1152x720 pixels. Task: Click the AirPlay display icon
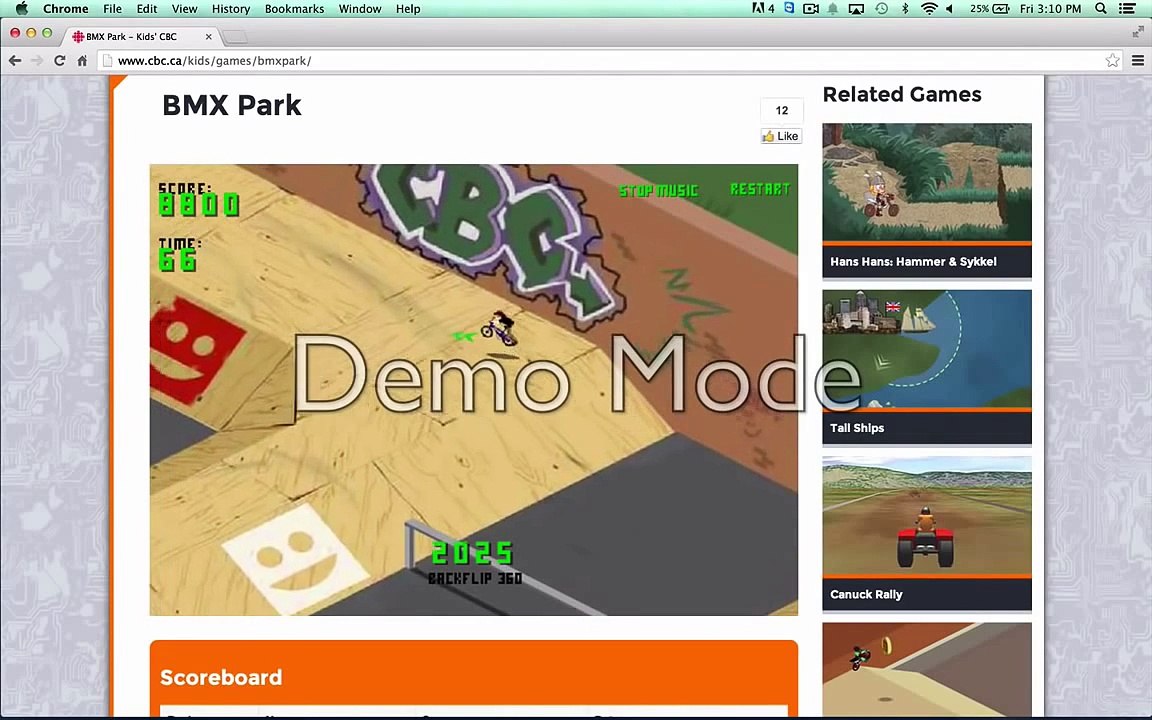(856, 9)
